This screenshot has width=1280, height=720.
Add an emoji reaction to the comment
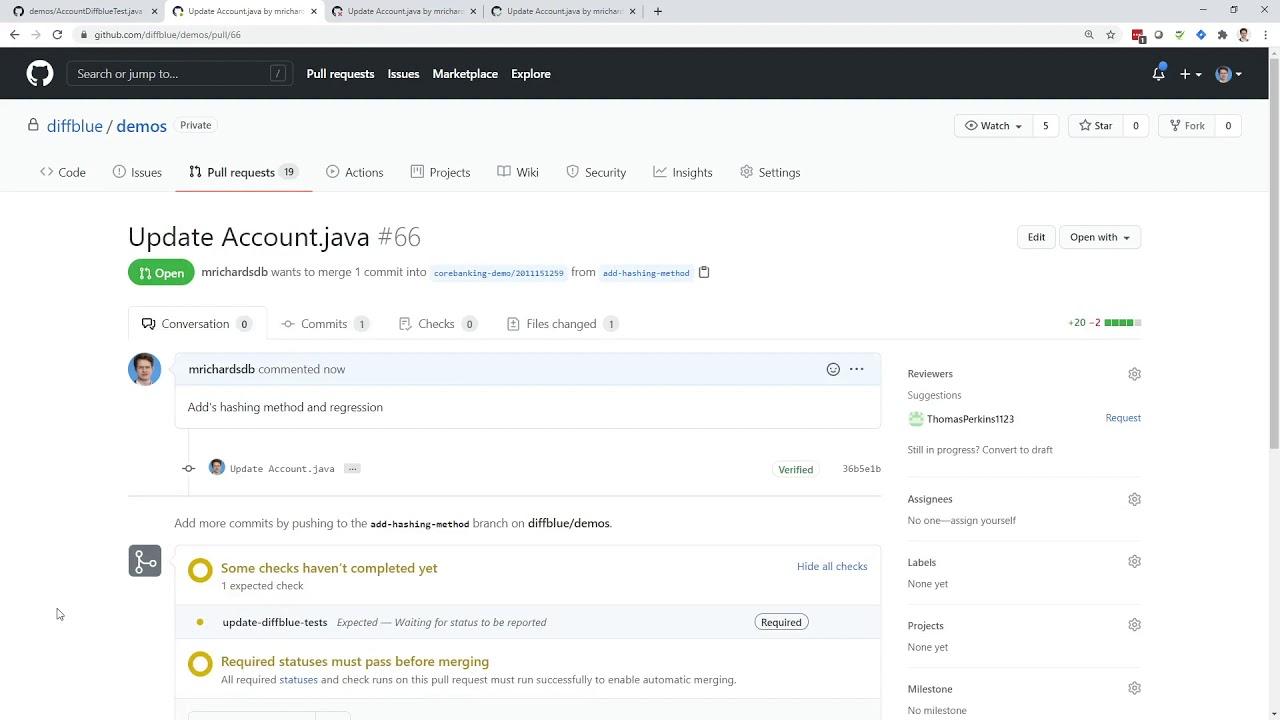point(833,369)
